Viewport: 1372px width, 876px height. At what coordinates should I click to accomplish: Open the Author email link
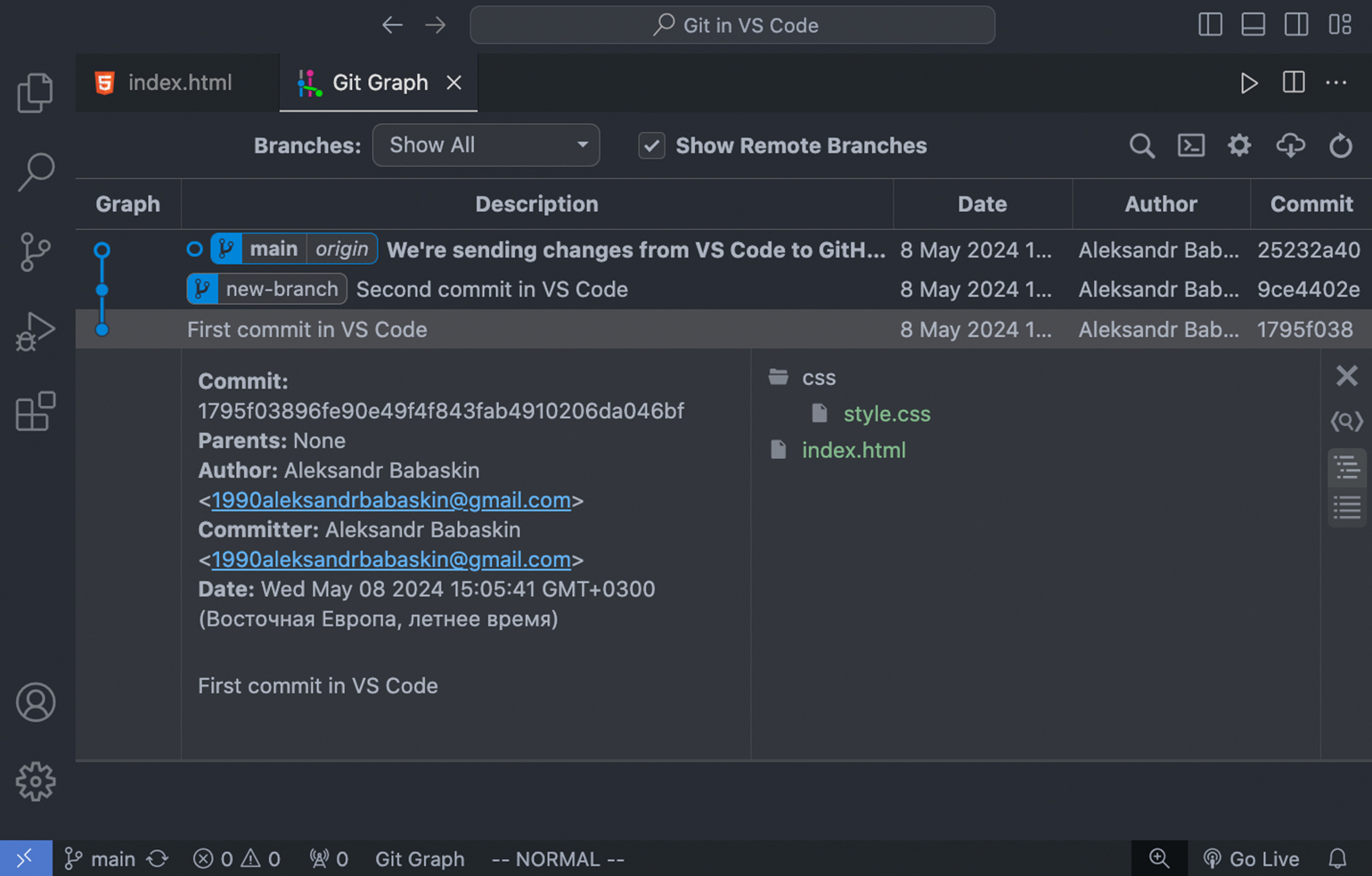pos(391,500)
